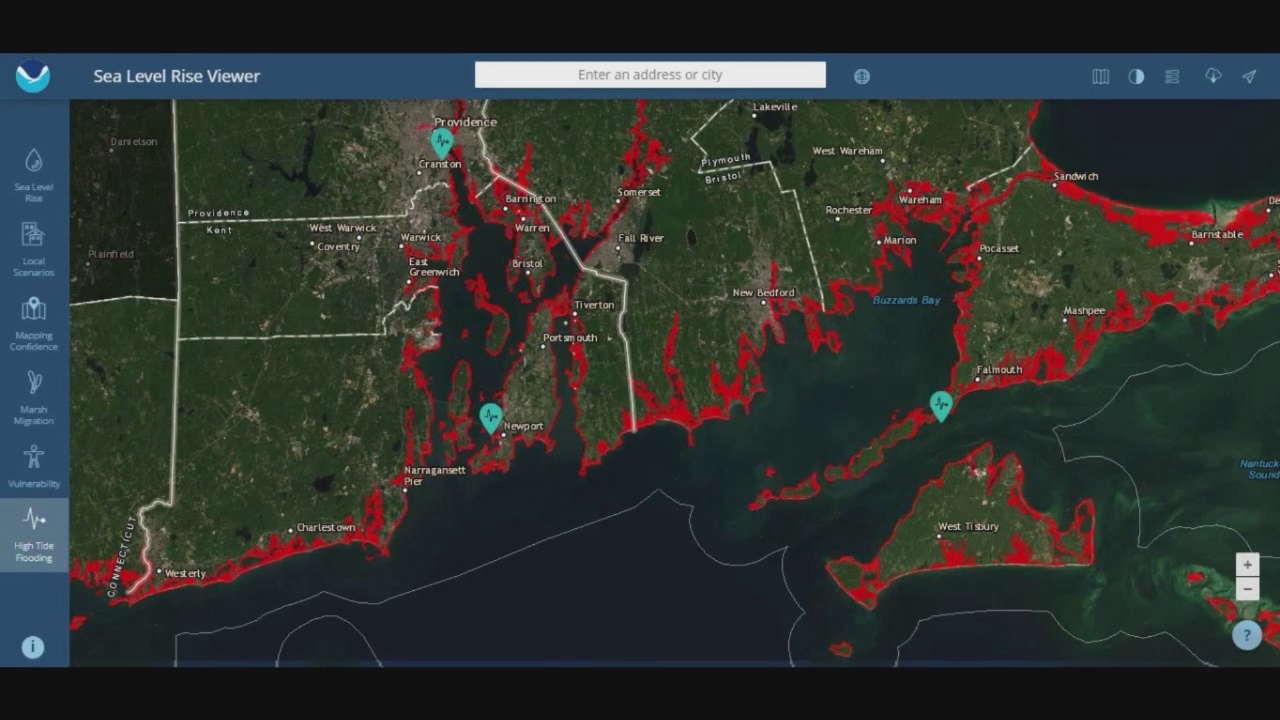
Task: Click the data download icon
Action: click(x=1212, y=76)
